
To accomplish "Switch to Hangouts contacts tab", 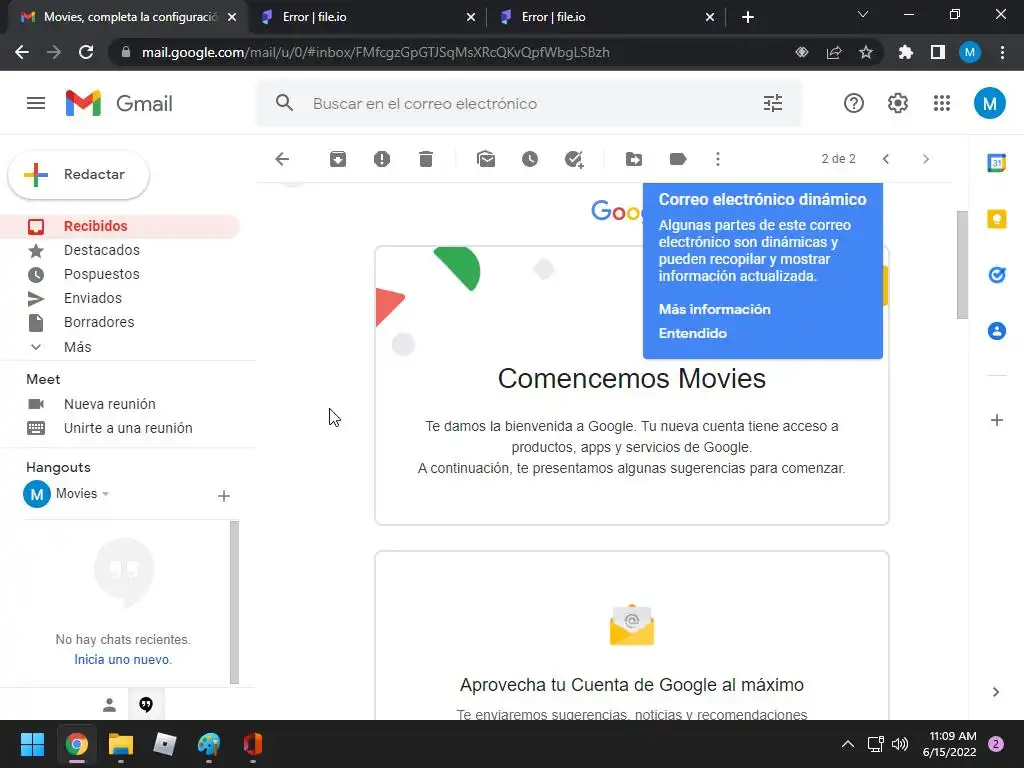I will tap(109, 705).
